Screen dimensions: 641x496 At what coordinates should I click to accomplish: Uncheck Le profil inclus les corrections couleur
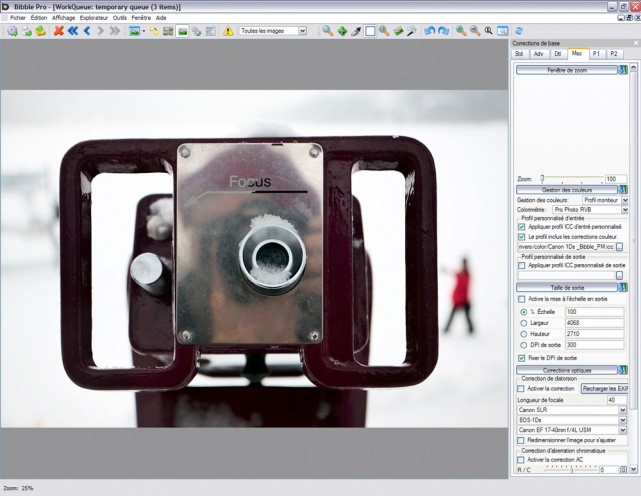click(521, 237)
